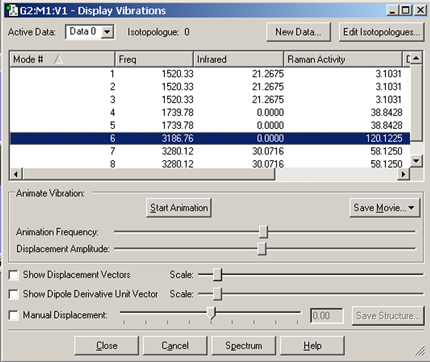The width and height of the screenshot is (430, 362).
Task: Enable Show Displacement Vectors checkbox
Action: pos(13,275)
